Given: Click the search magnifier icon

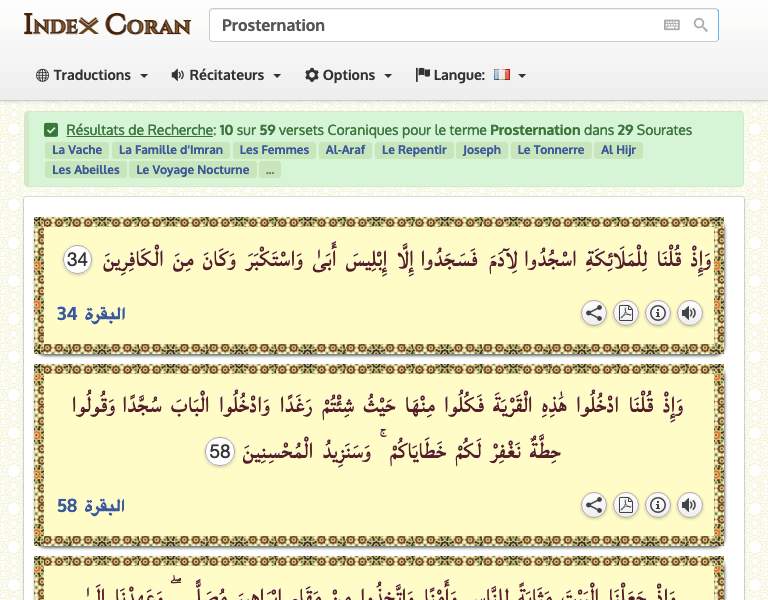Looking at the screenshot, I should point(701,25).
